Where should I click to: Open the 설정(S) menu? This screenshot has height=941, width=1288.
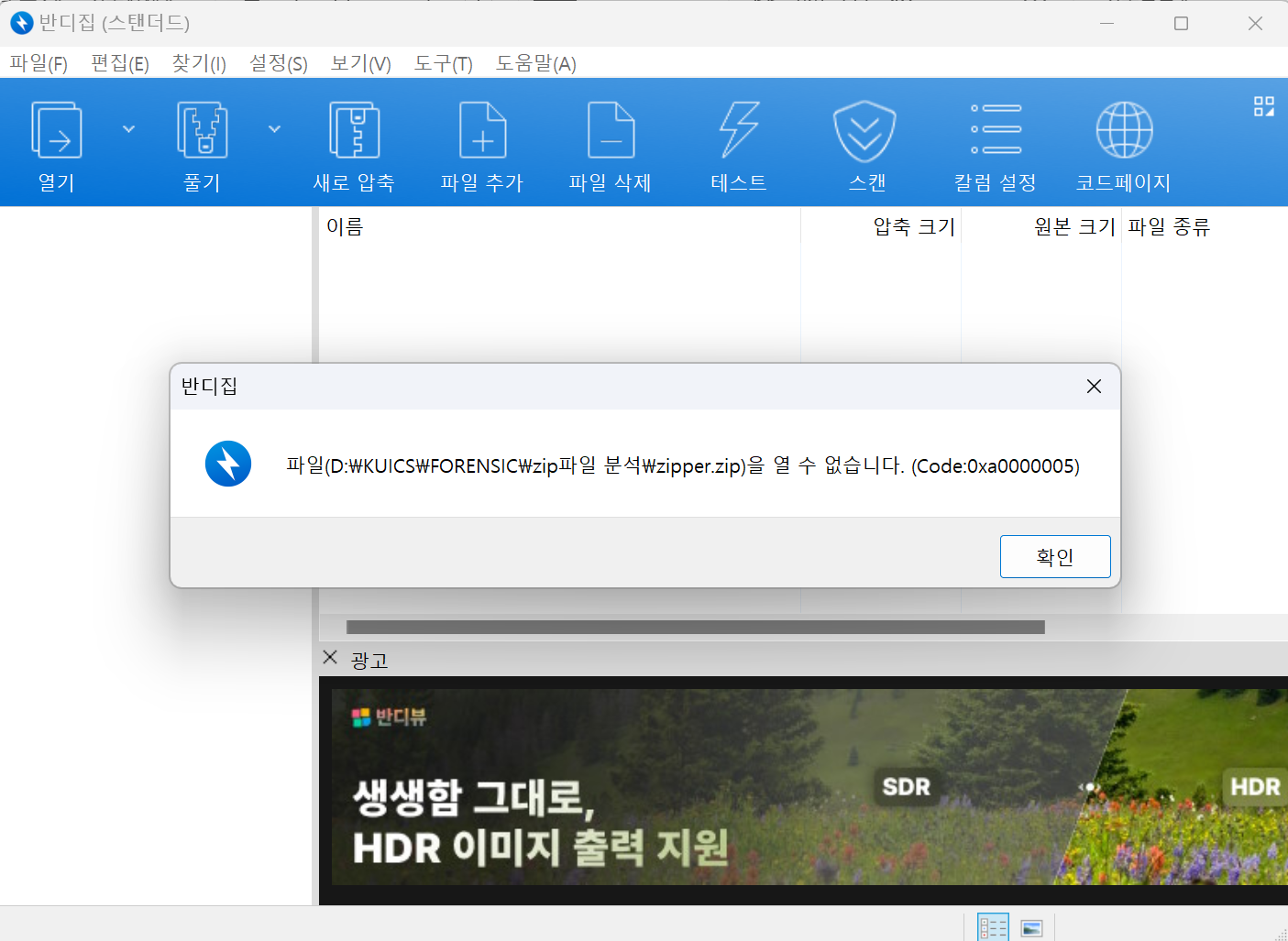click(x=279, y=63)
